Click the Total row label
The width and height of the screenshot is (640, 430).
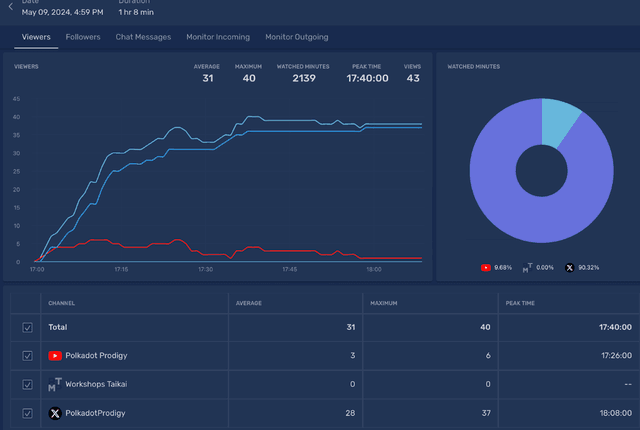[x=58, y=327]
